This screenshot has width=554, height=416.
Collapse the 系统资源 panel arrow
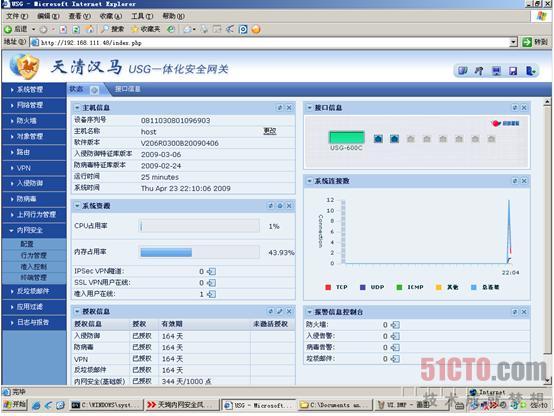[77, 205]
